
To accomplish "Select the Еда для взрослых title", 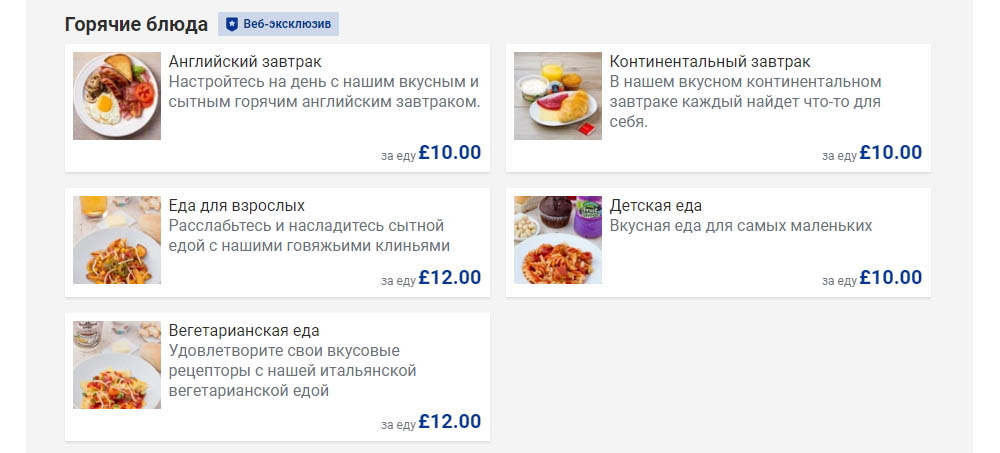I will tap(237, 206).
